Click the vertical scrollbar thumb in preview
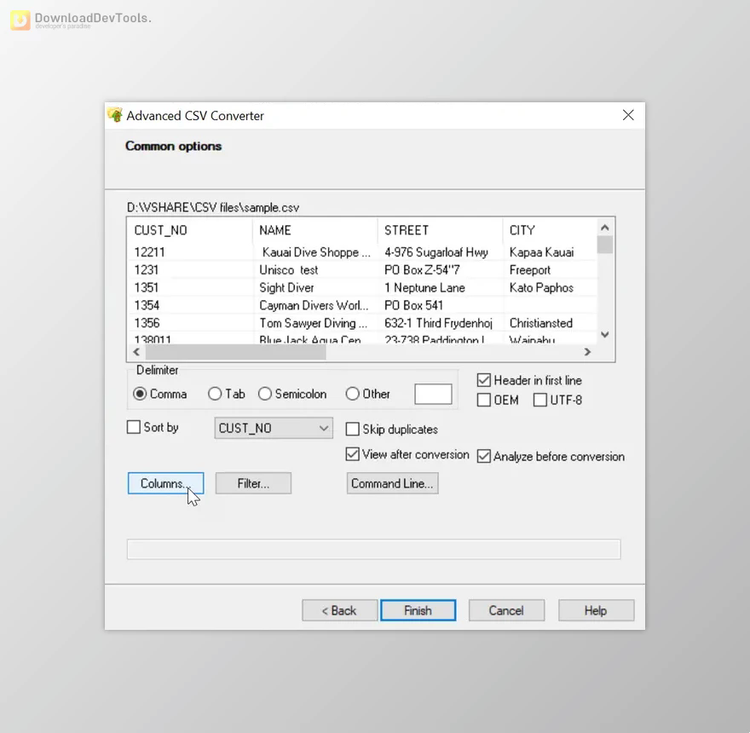Viewport: 750px width, 733px height. pos(605,244)
